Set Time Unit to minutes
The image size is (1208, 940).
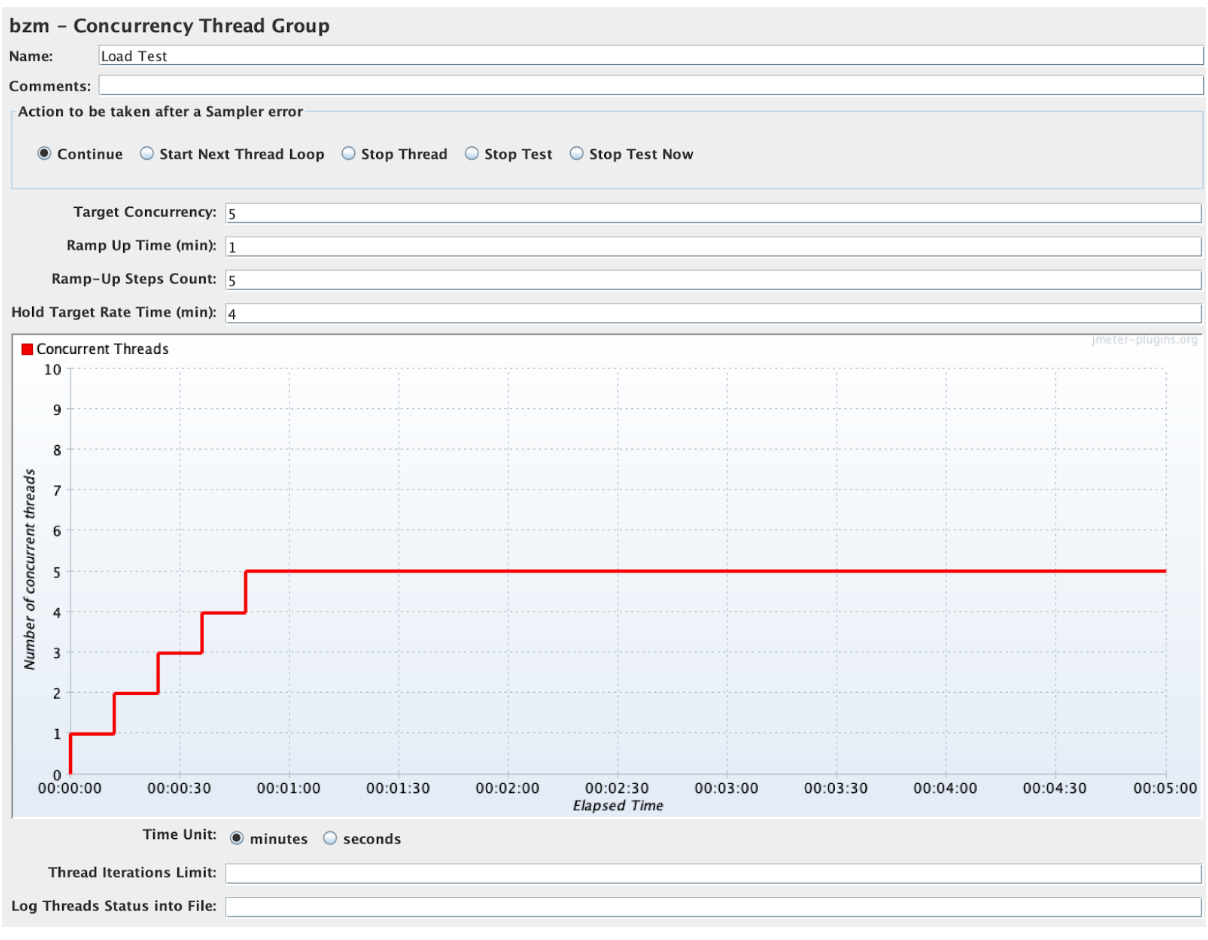click(238, 839)
